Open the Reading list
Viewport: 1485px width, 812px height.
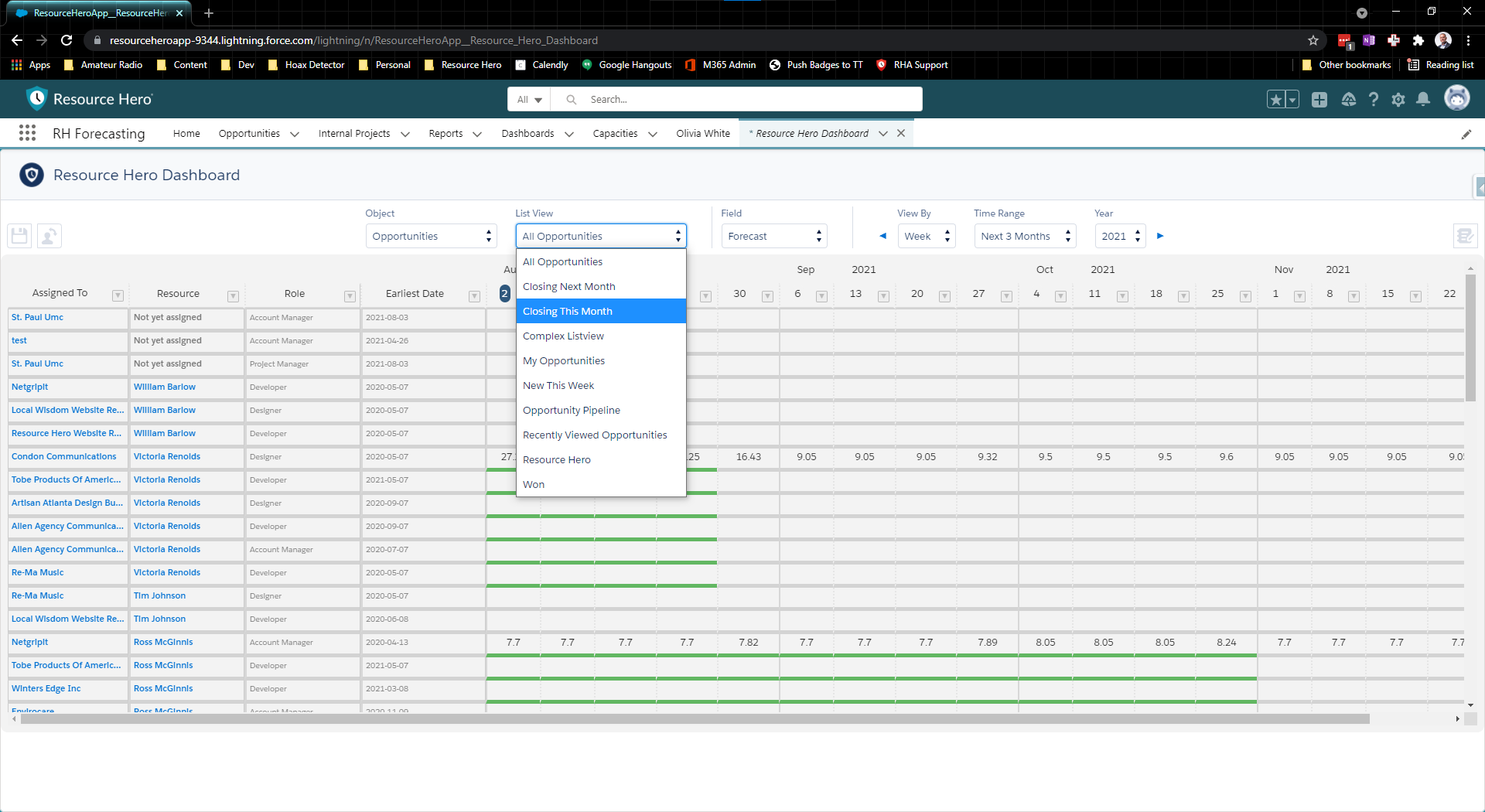click(x=1441, y=65)
